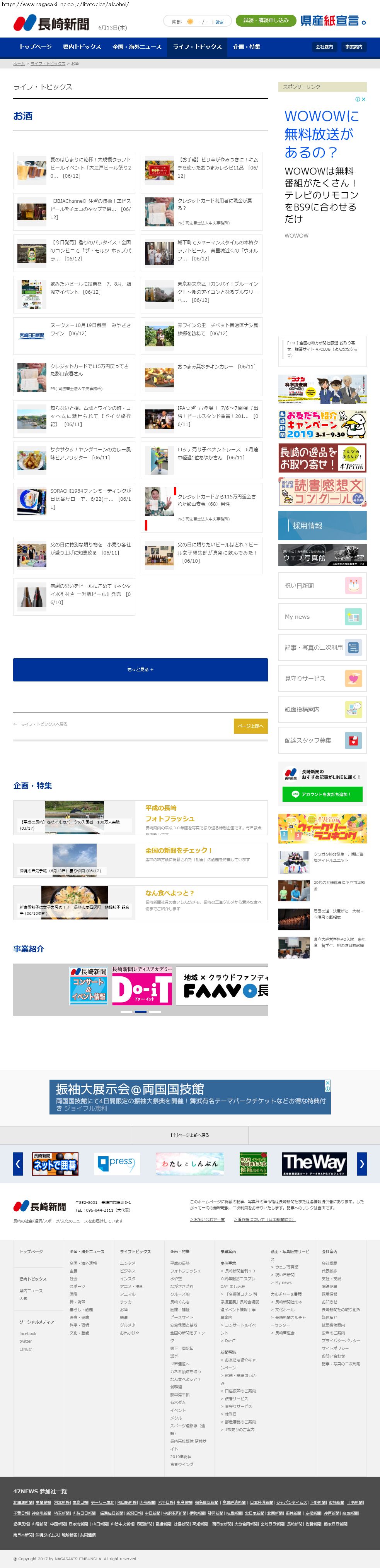The image size is (380, 1568).
Task: Click the ページ上部へ yellow button
Action: coord(250,726)
